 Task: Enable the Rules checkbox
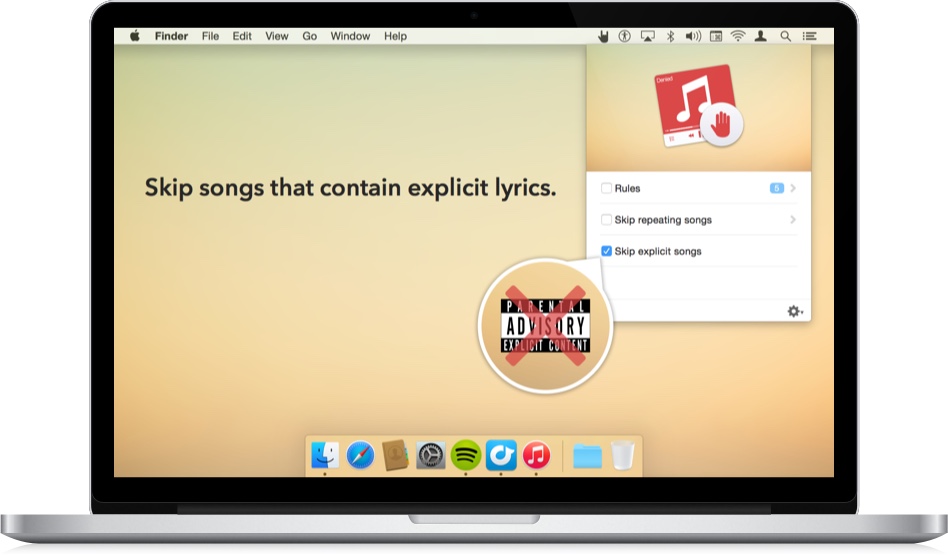coord(606,188)
